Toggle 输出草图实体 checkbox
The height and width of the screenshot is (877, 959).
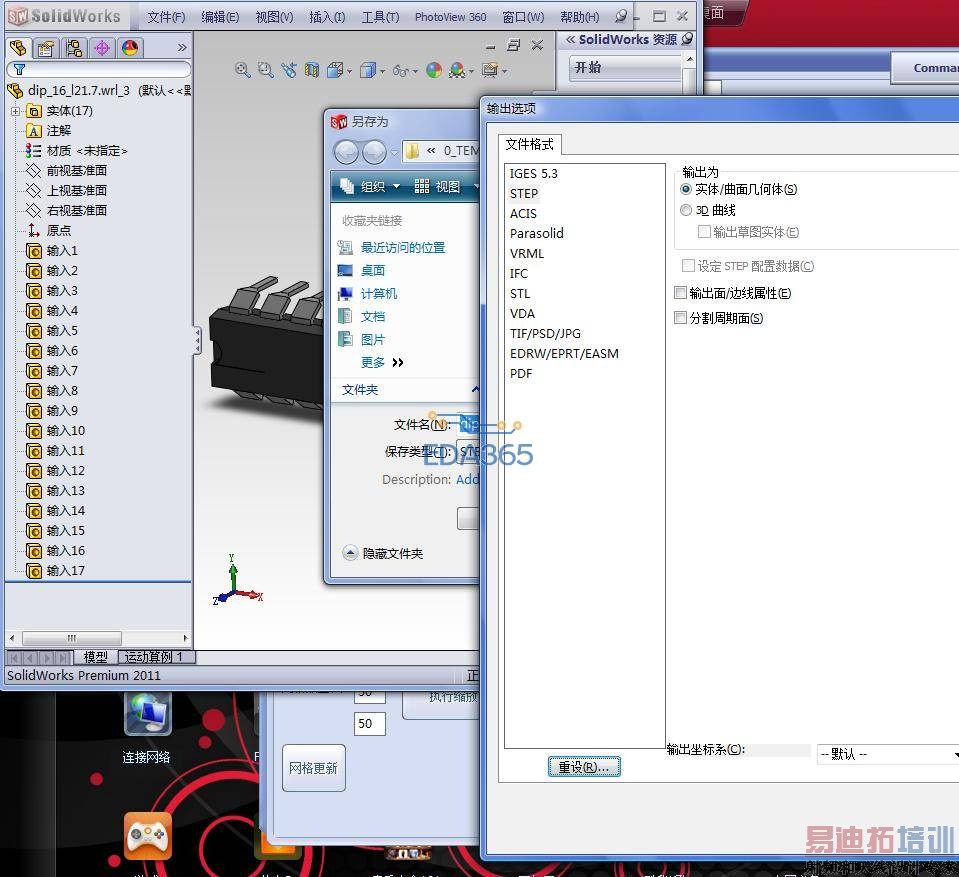(x=704, y=232)
